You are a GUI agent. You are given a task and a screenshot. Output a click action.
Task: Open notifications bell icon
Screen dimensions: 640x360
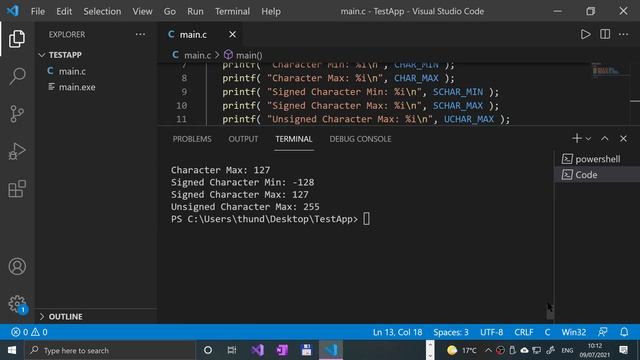tap(624, 332)
